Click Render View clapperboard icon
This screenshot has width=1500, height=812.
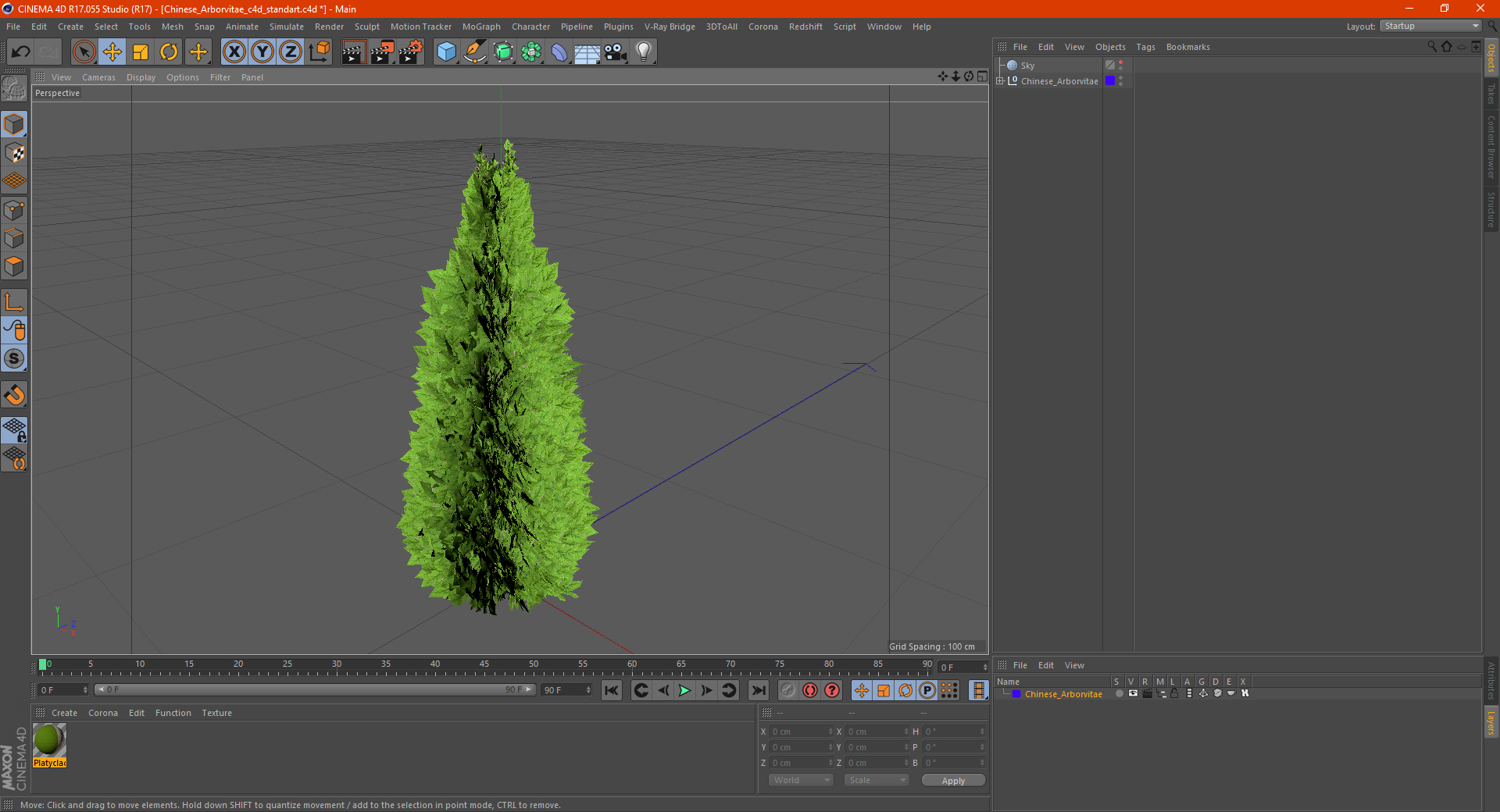(x=353, y=52)
